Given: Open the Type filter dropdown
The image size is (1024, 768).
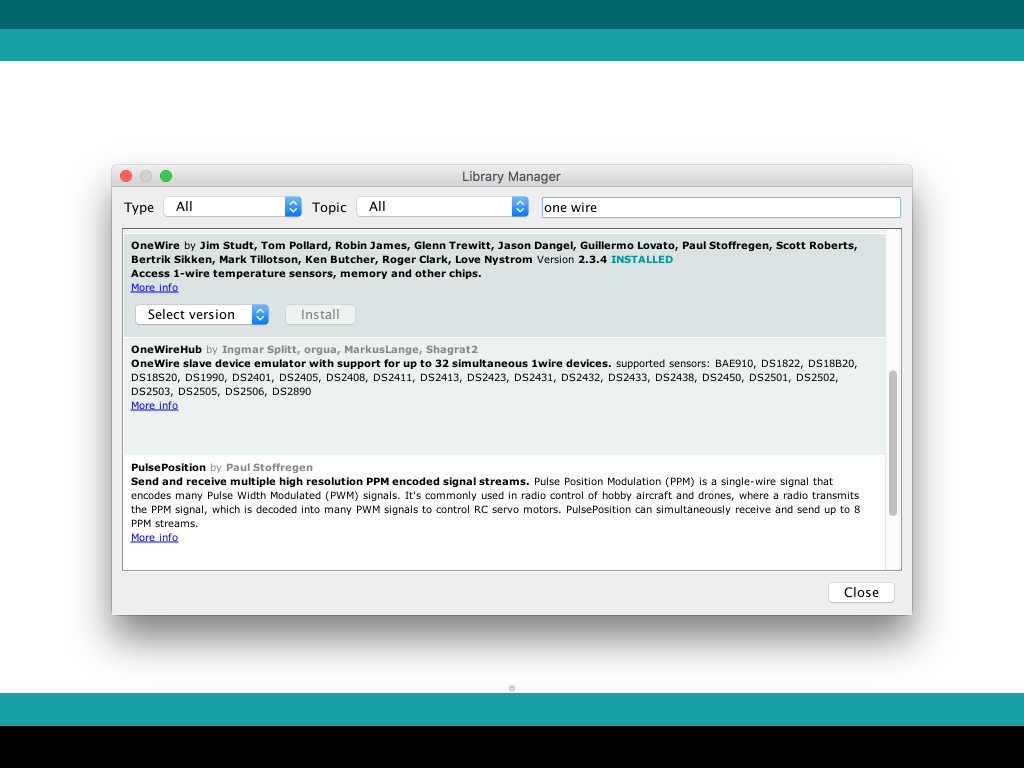Looking at the screenshot, I should click(x=232, y=207).
